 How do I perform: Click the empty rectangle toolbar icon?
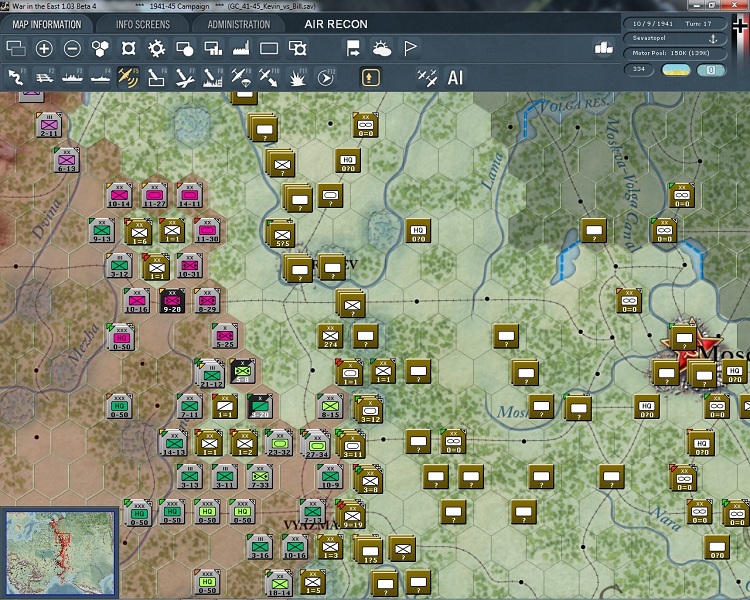click(x=269, y=48)
